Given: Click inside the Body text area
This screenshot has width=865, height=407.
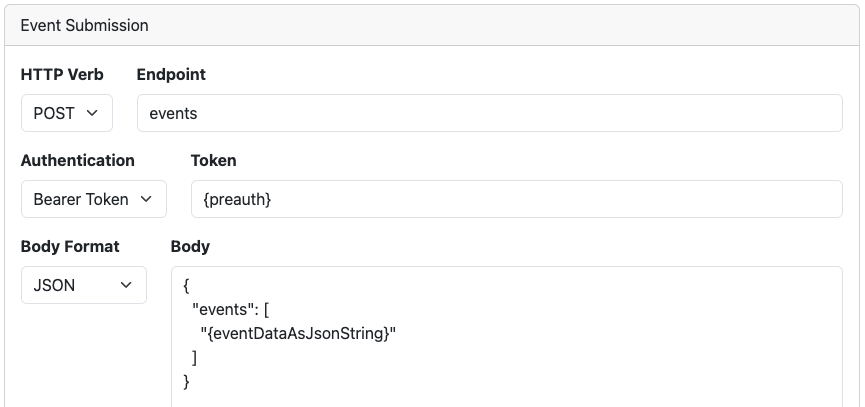Looking at the screenshot, I should 506,336.
